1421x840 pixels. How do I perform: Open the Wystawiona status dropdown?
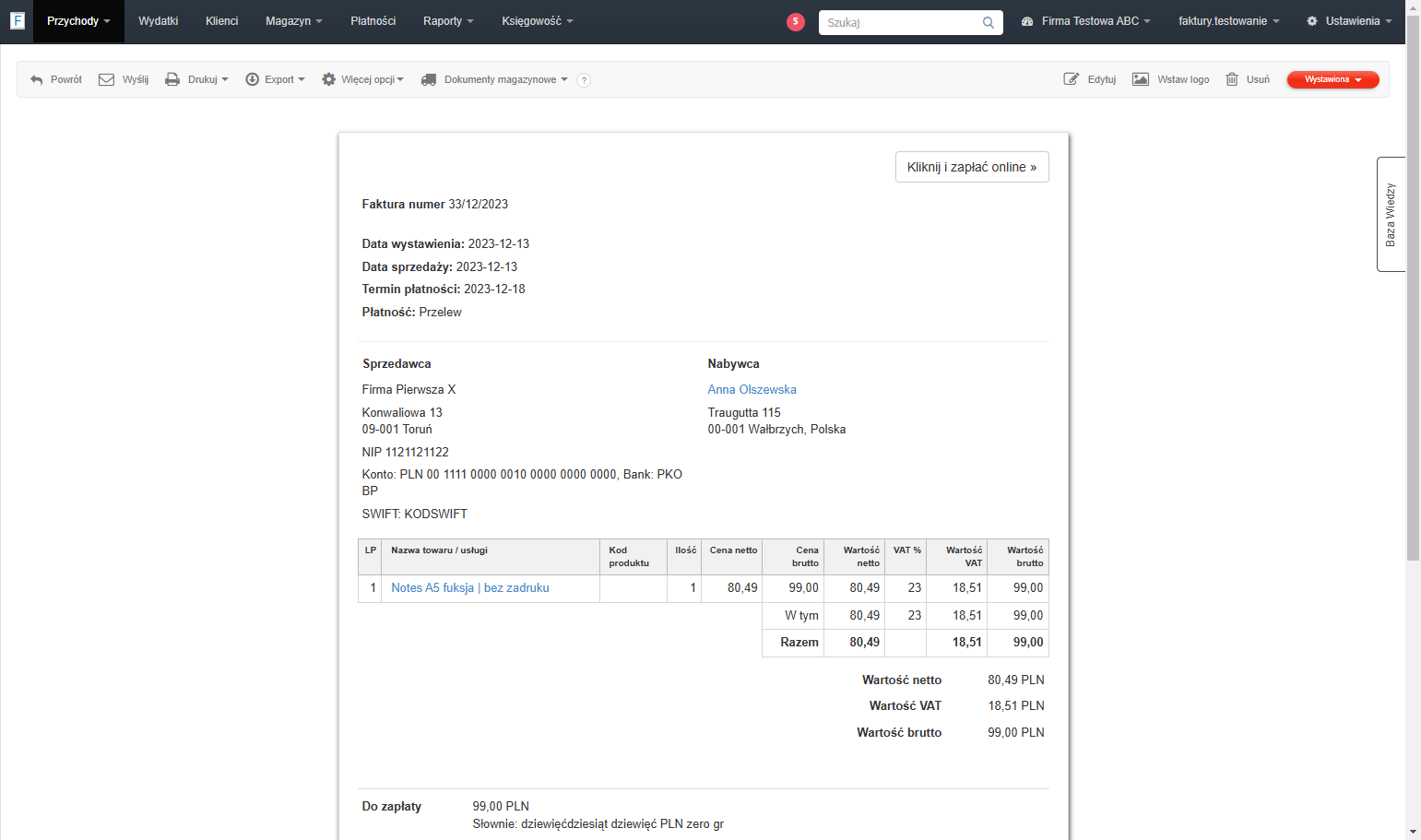[1332, 80]
